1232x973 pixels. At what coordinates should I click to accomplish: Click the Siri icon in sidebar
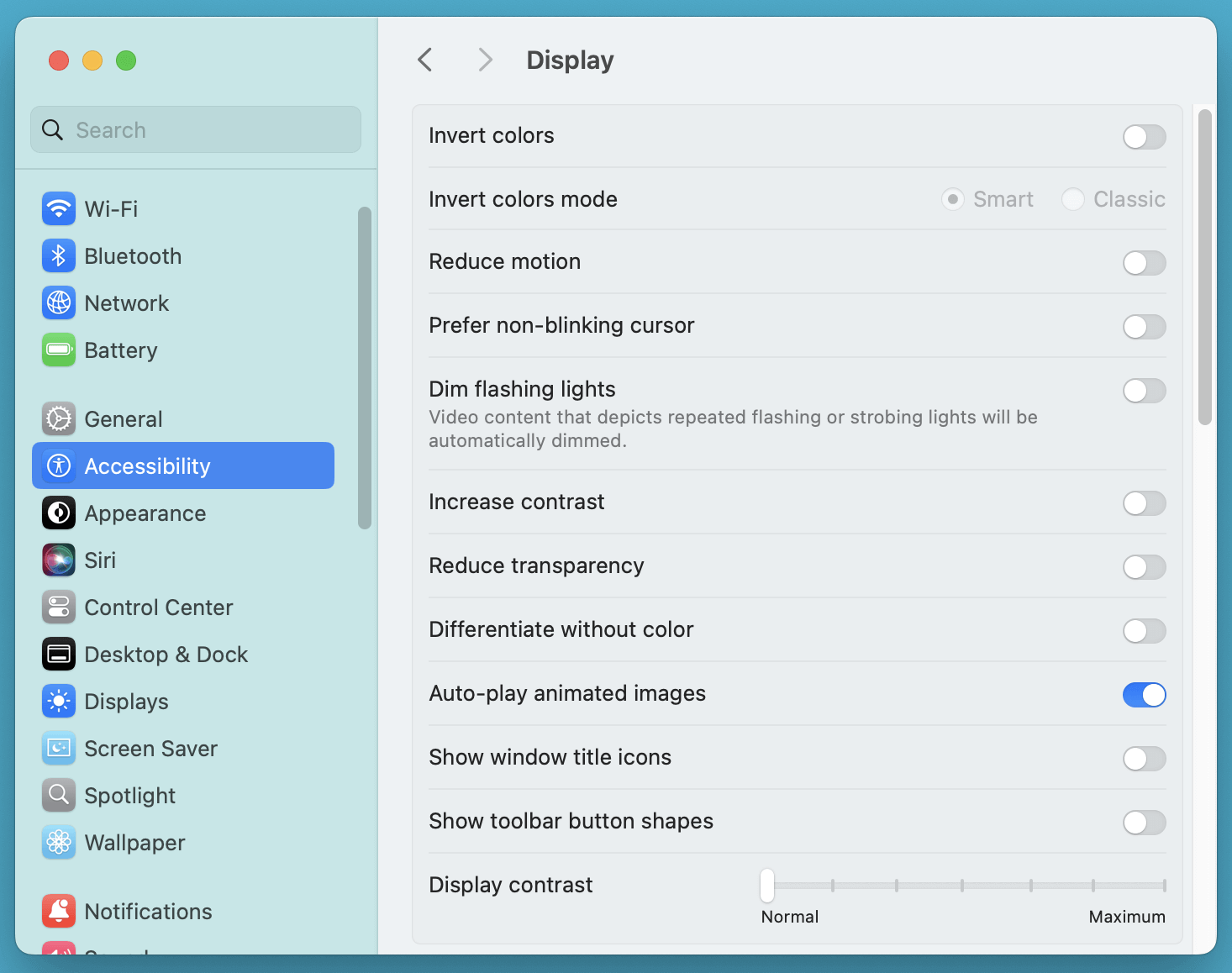coord(58,560)
